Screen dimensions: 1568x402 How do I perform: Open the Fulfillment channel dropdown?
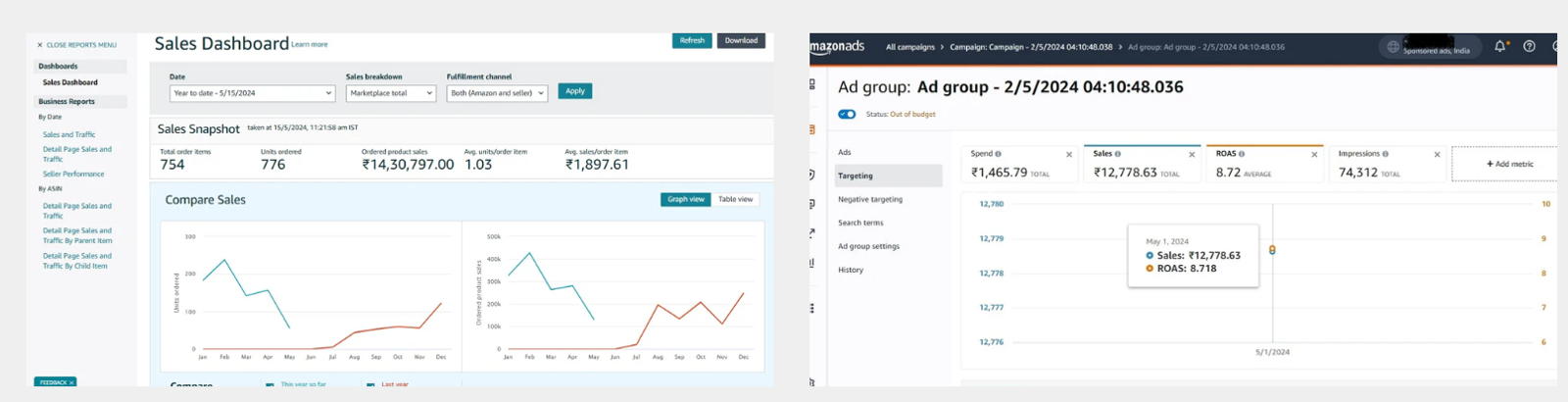pos(497,93)
